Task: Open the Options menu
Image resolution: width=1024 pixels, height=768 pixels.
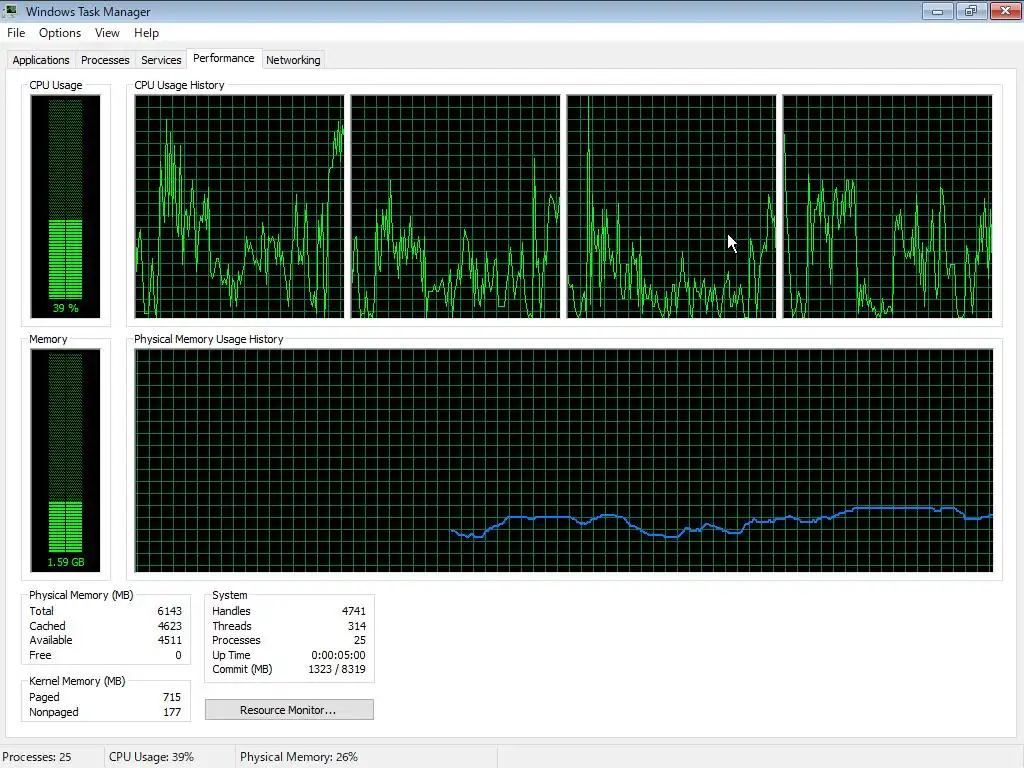Action: [59, 33]
